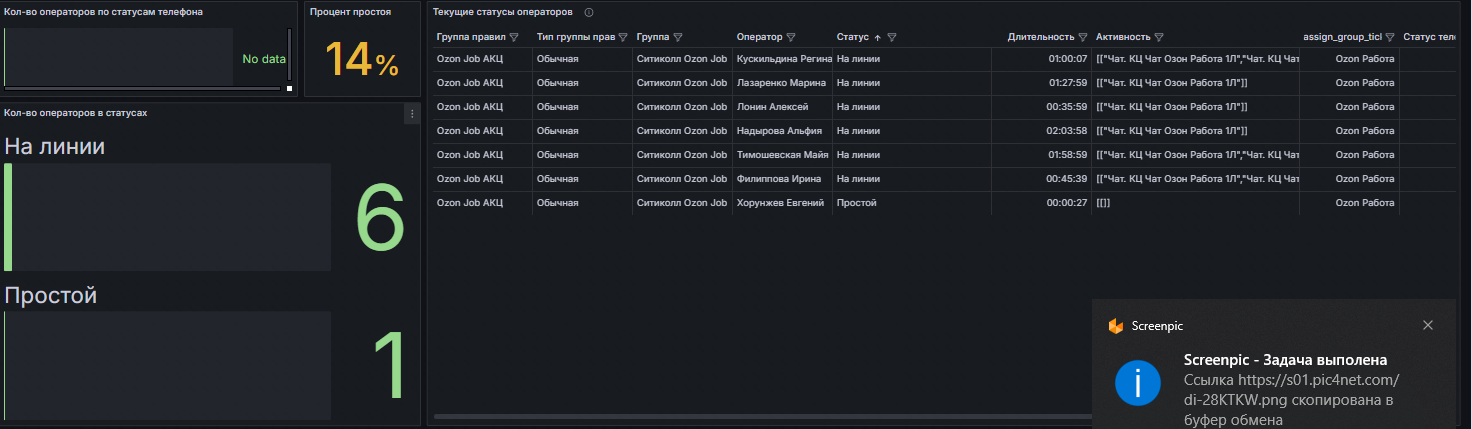
Task: Sort table by Длительность header
Action: point(1040,37)
